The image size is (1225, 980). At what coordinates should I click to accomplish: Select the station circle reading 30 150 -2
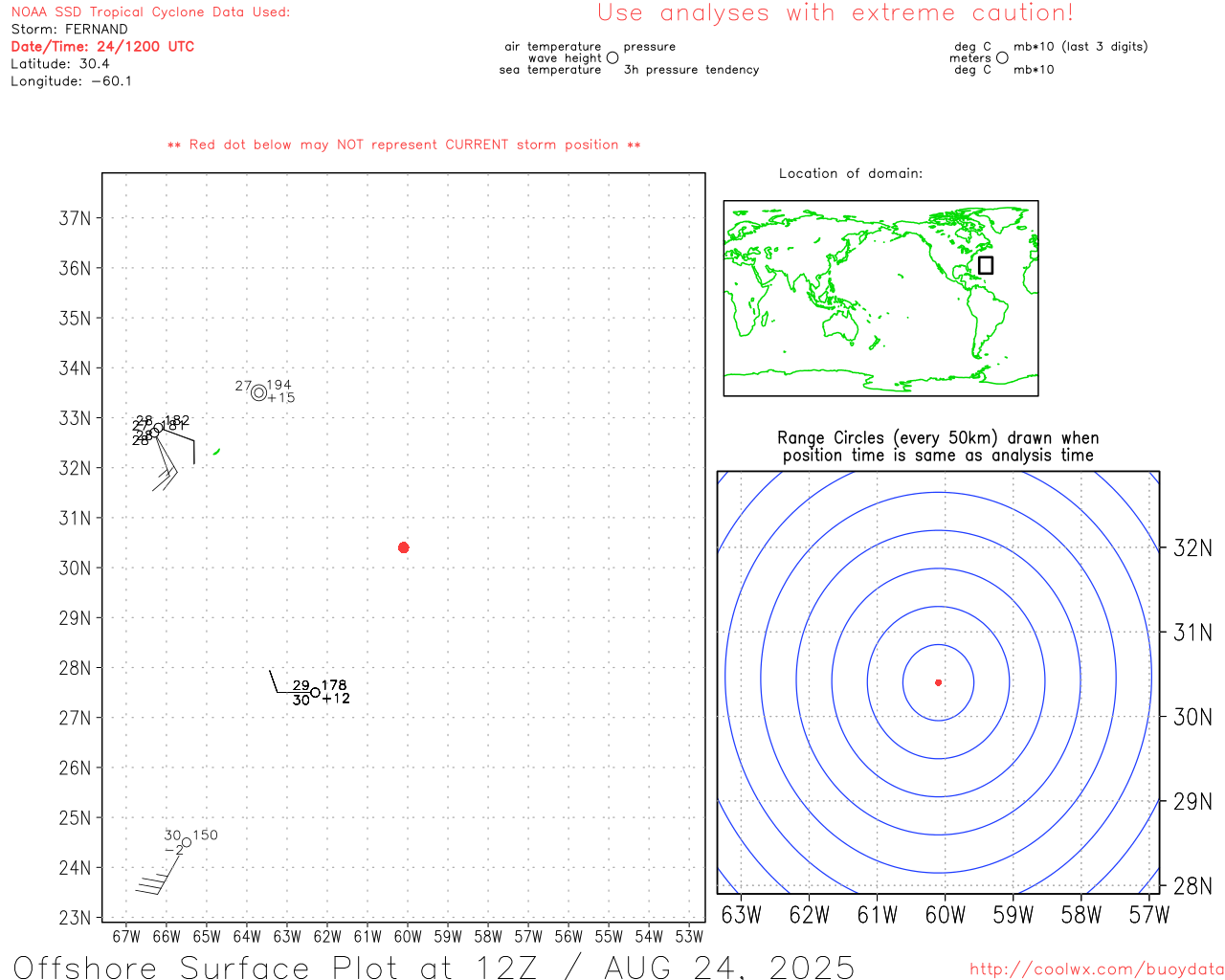pyautogui.click(x=186, y=842)
